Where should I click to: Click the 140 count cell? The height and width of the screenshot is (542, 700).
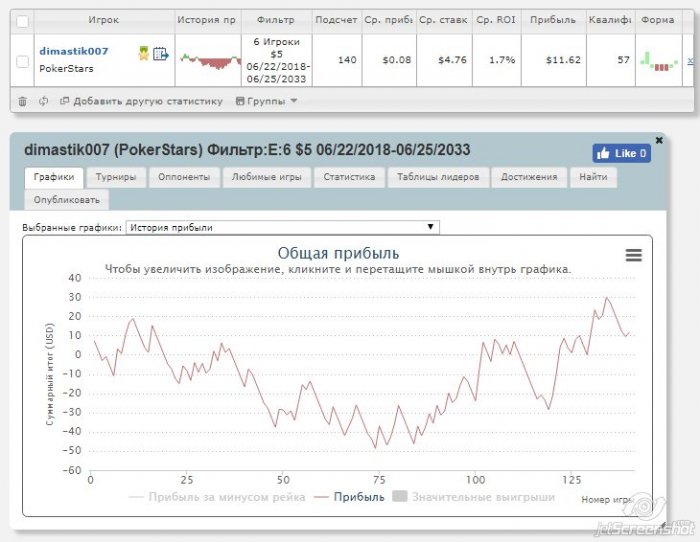(x=337, y=60)
